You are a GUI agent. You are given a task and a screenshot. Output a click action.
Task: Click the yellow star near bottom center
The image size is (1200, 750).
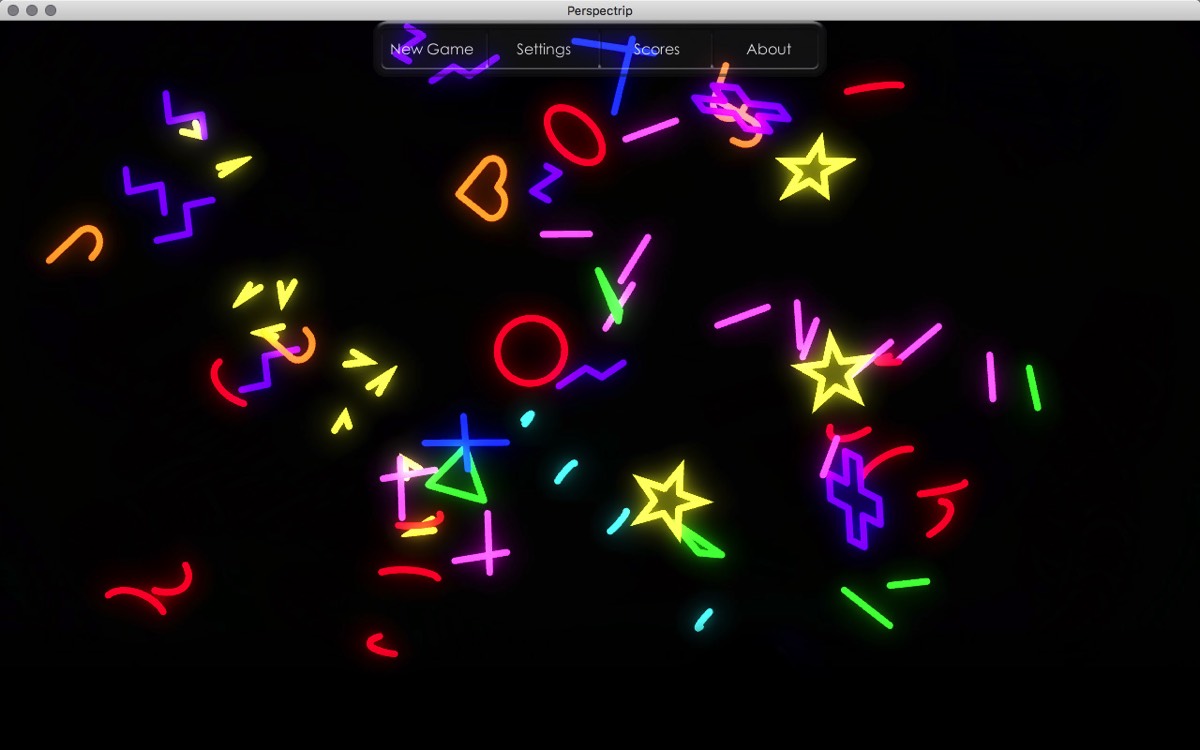pos(670,497)
